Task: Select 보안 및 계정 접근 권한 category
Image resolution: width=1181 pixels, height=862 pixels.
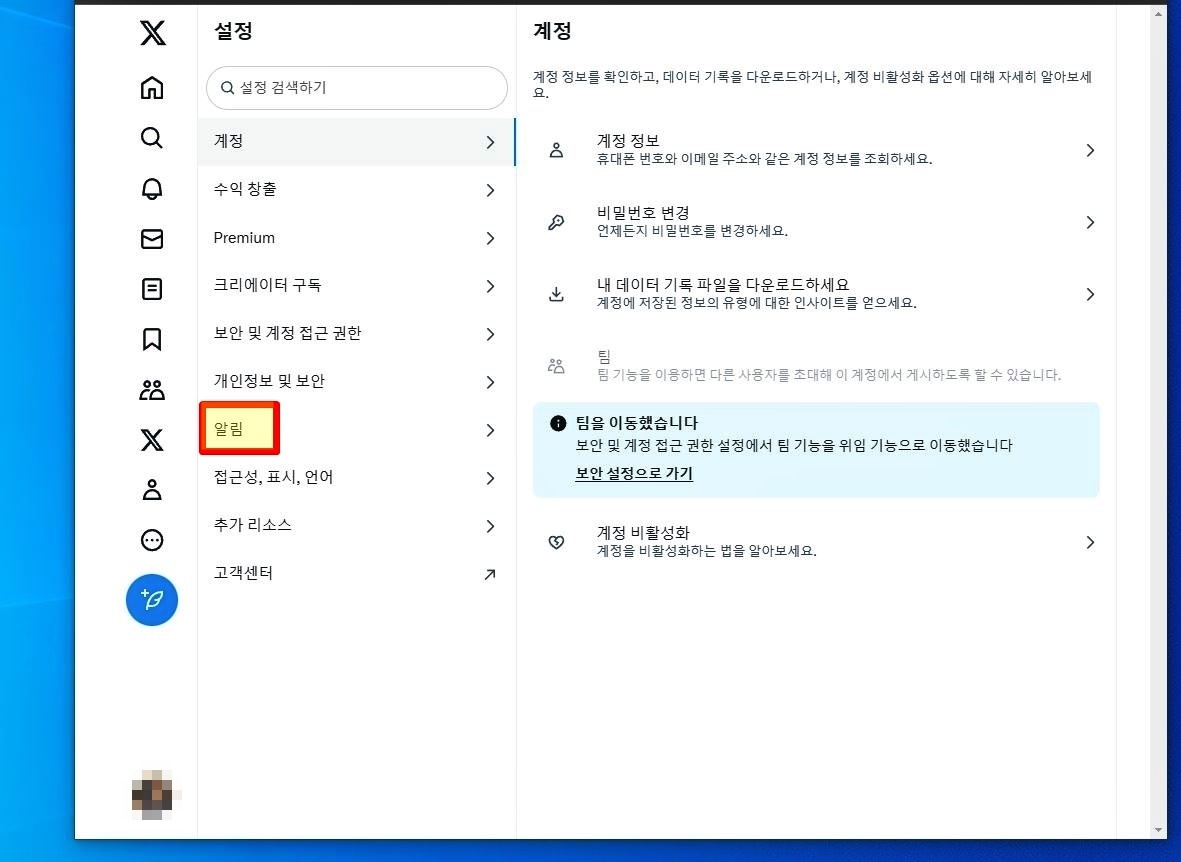Action: click(x=356, y=334)
